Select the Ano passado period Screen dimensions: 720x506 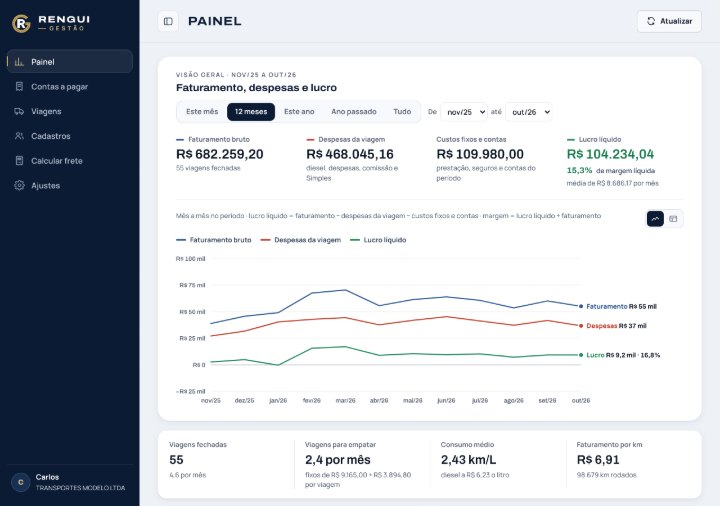point(354,112)
